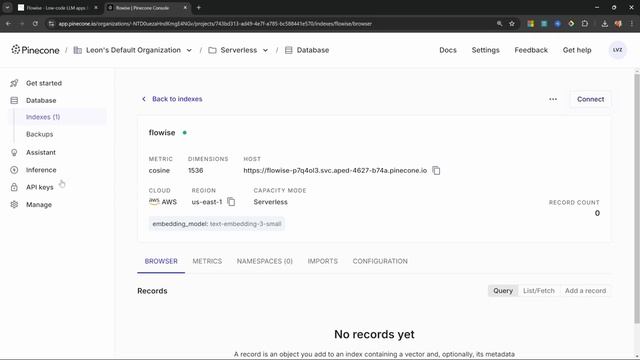Screen dimensions: 640x360
Task: Click the gear icon beside Manage
Action: (x=14, y=205)
